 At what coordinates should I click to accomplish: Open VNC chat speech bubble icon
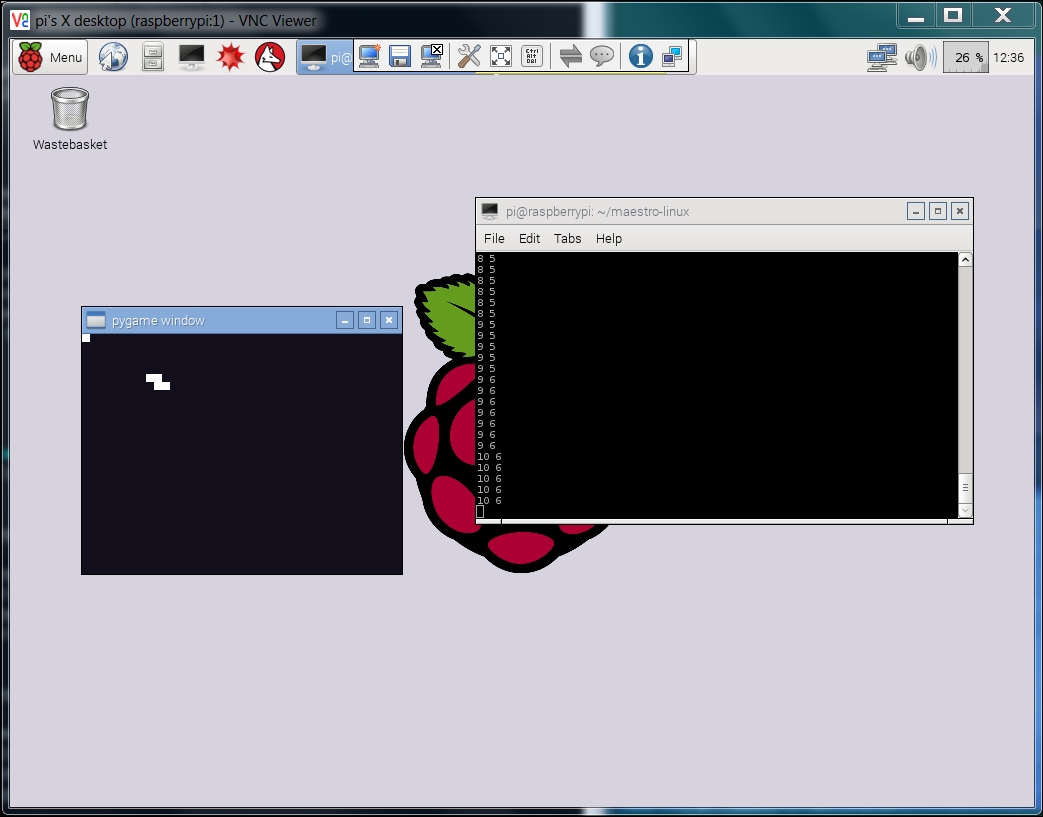(602, 57)
